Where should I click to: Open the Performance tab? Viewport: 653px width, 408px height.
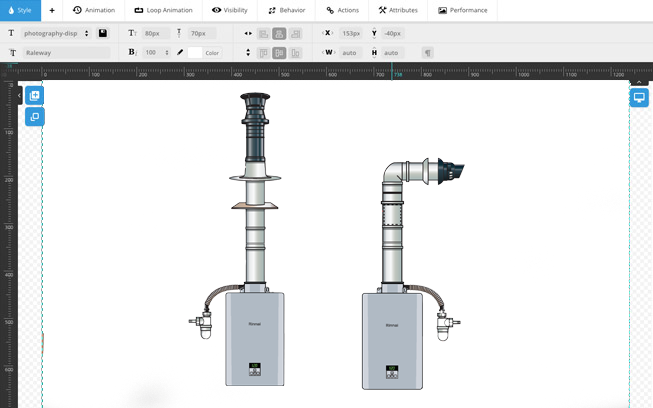463,10
